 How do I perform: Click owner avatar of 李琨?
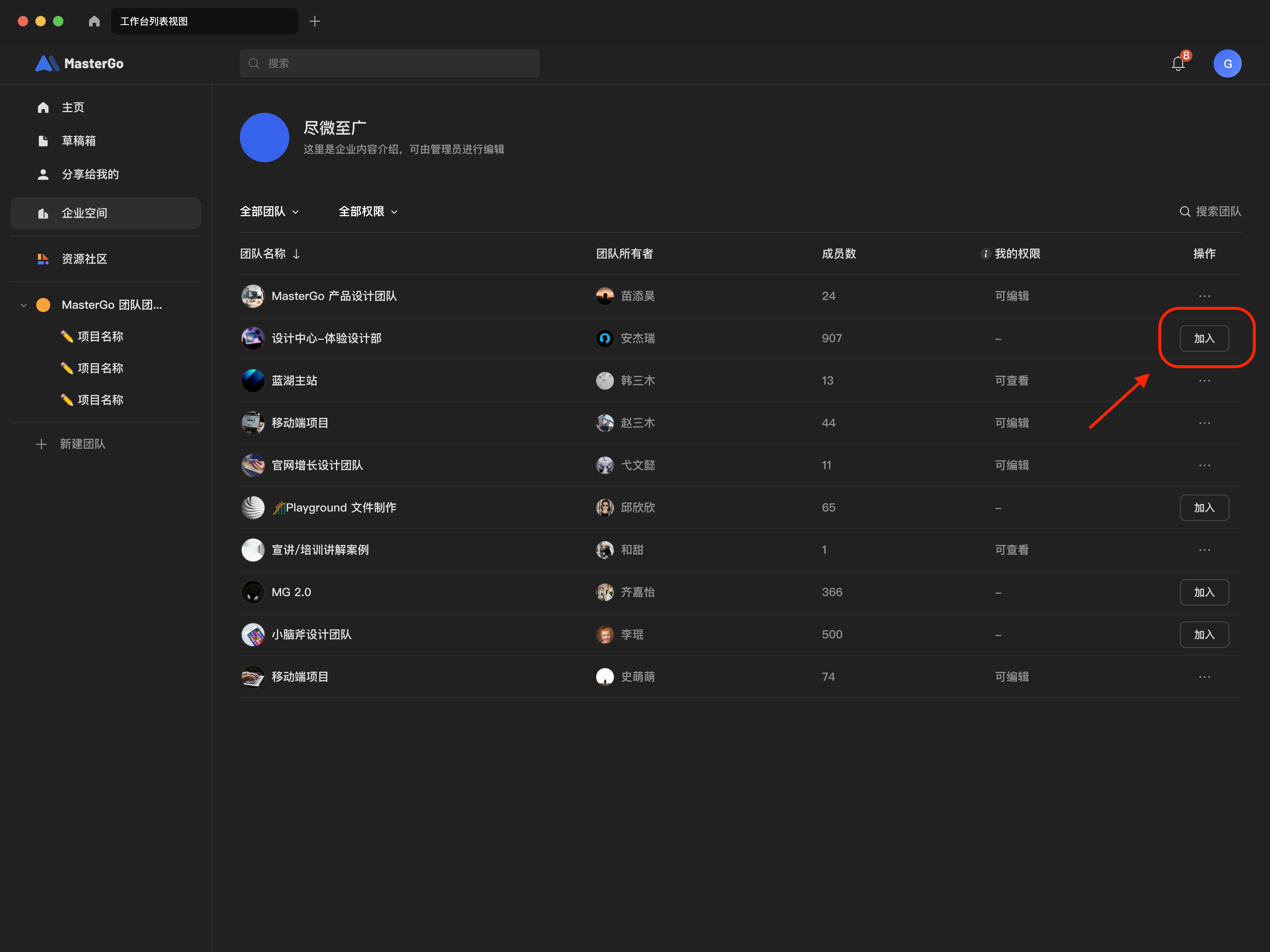point(605,635)
